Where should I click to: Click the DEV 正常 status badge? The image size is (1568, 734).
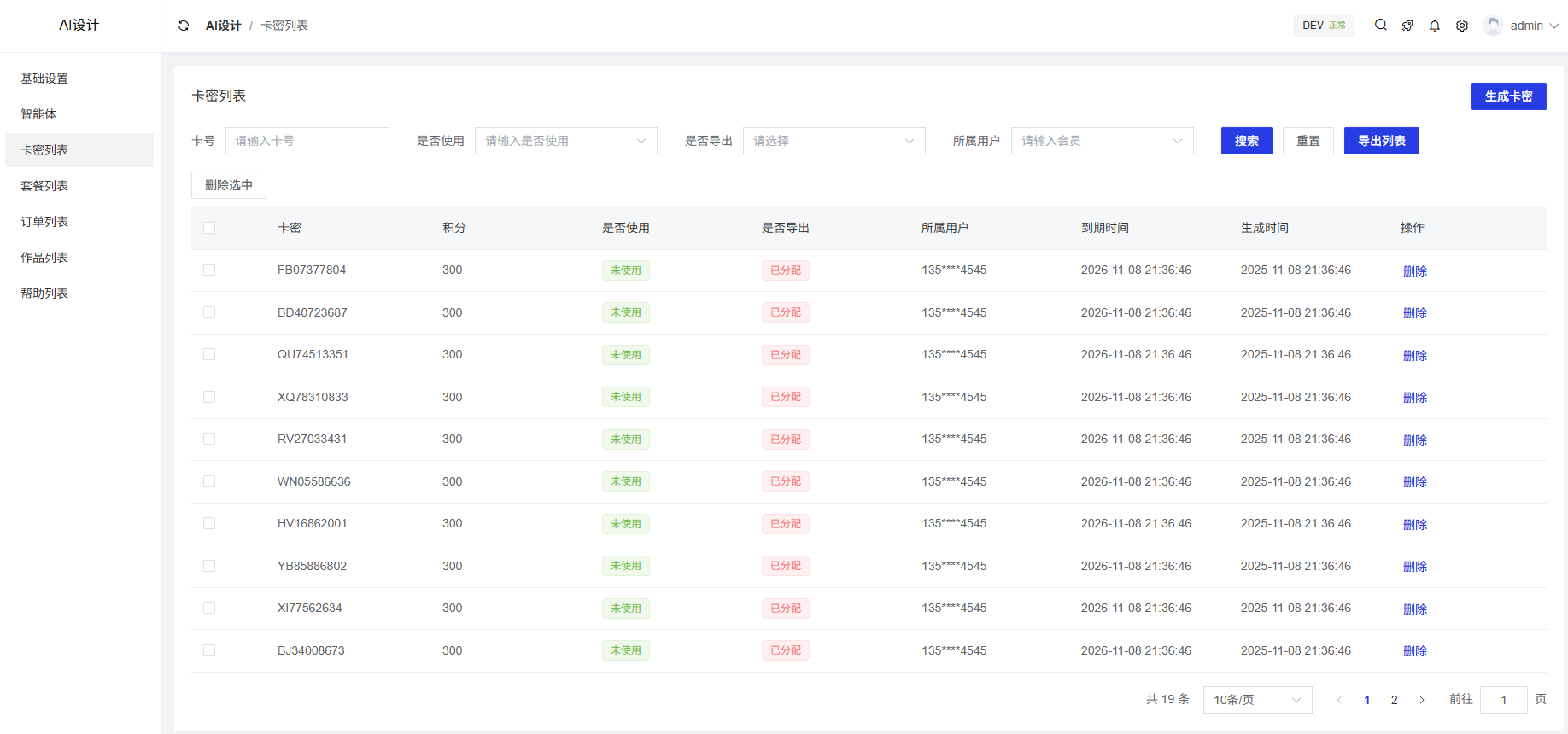1323,26
